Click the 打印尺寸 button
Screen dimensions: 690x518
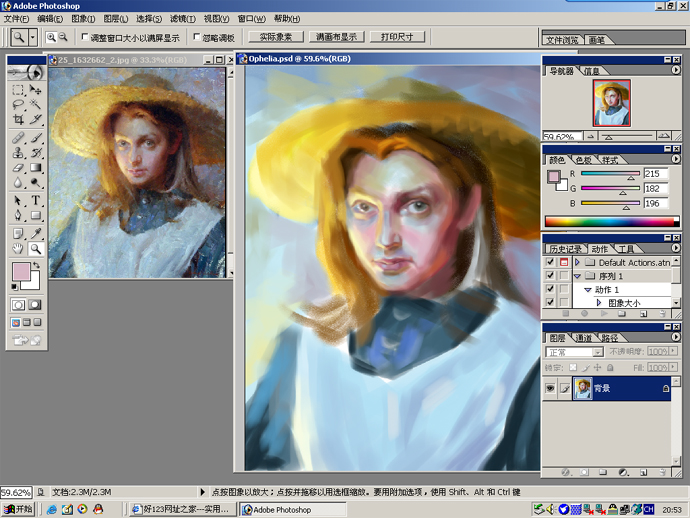[397, 37]
